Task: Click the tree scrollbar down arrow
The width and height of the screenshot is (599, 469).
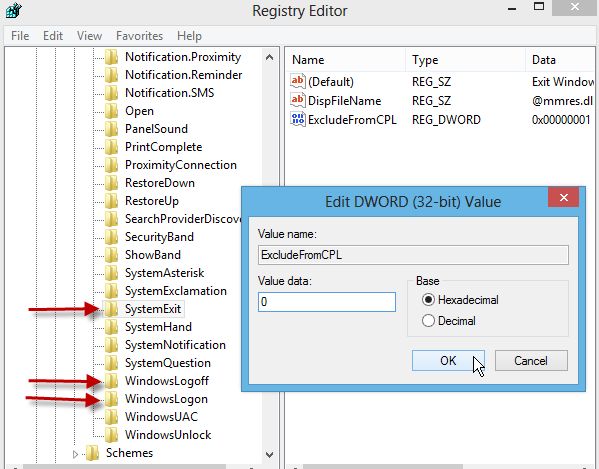Action: pyautogui.click(x=269, y=454)
